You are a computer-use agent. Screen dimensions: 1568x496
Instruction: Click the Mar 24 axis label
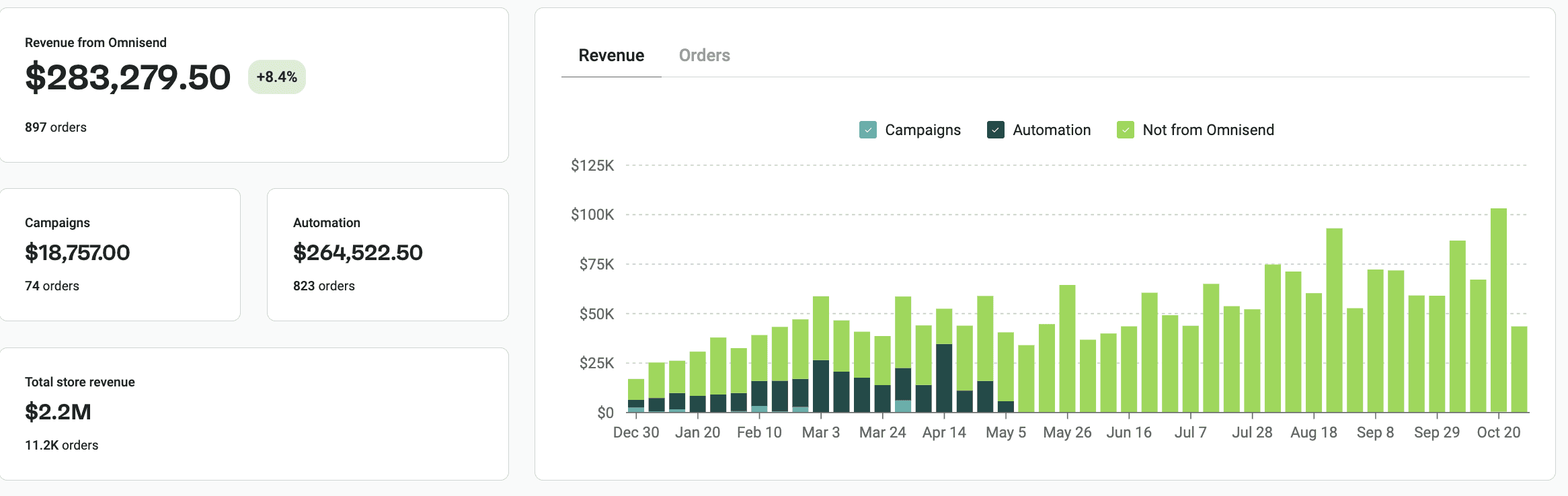883,432
